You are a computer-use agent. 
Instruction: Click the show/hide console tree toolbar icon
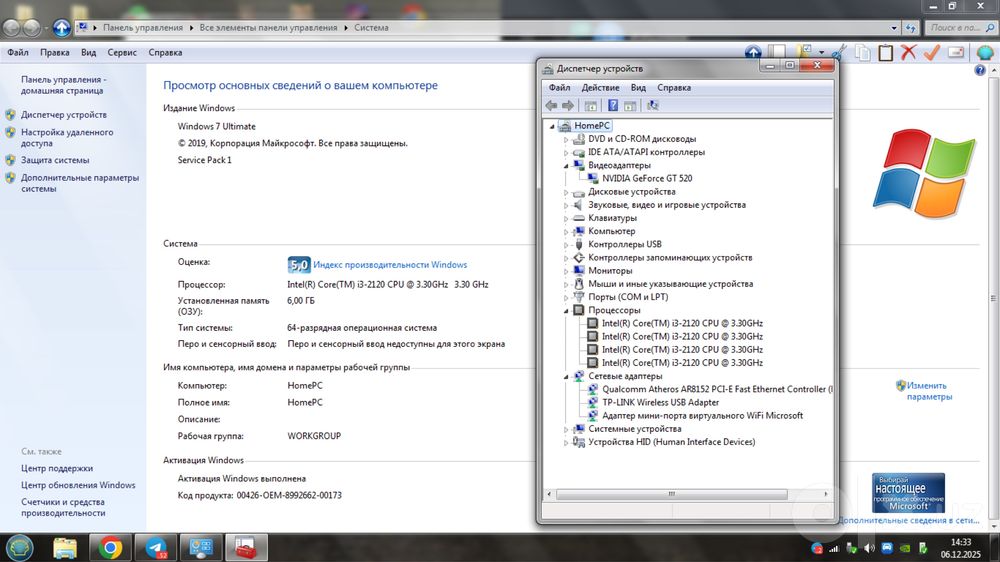pyautogui.click(x=591, y=106)
